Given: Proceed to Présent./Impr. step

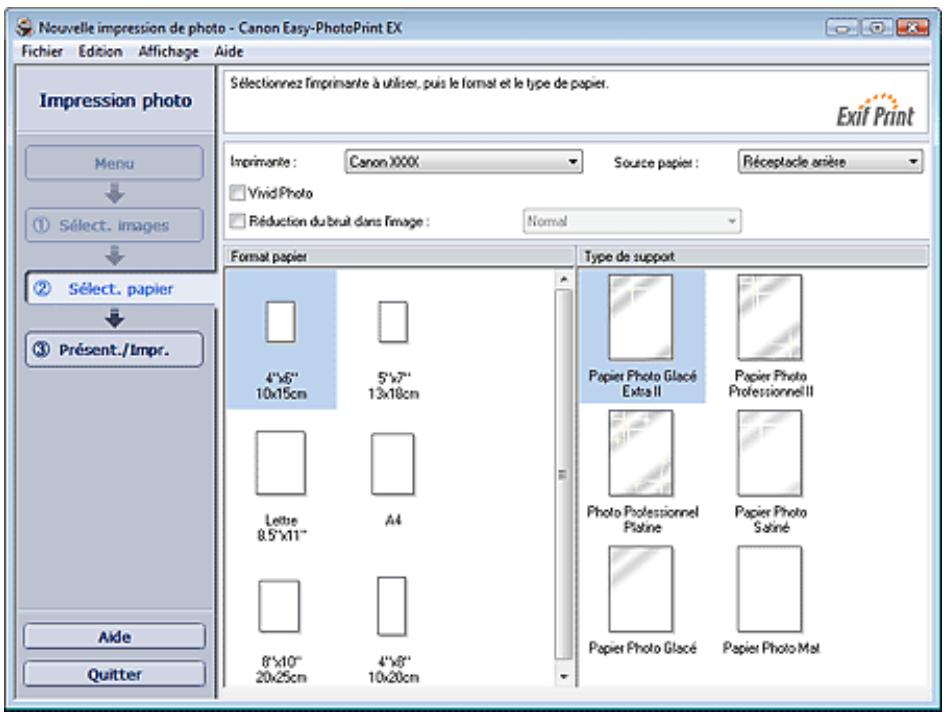Looking at the screenshot, I should pyautogui.click(x=115, y=349).
